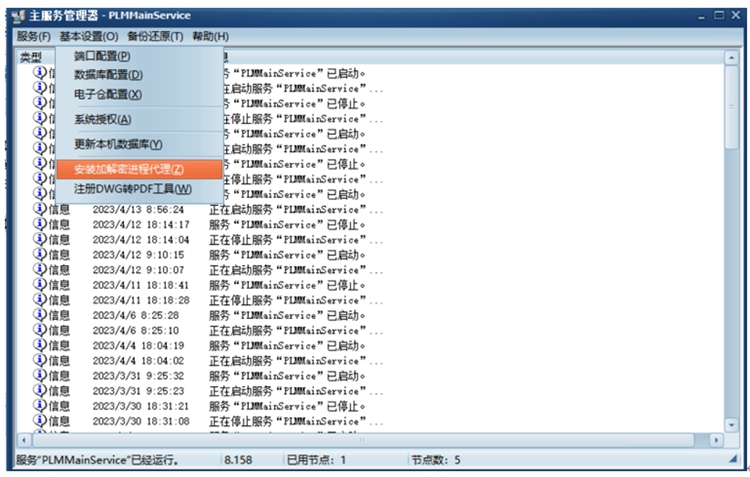Click the vertical scrollbar down arrow
Viewport: 750px width, 477px height.
pos(732,423)
